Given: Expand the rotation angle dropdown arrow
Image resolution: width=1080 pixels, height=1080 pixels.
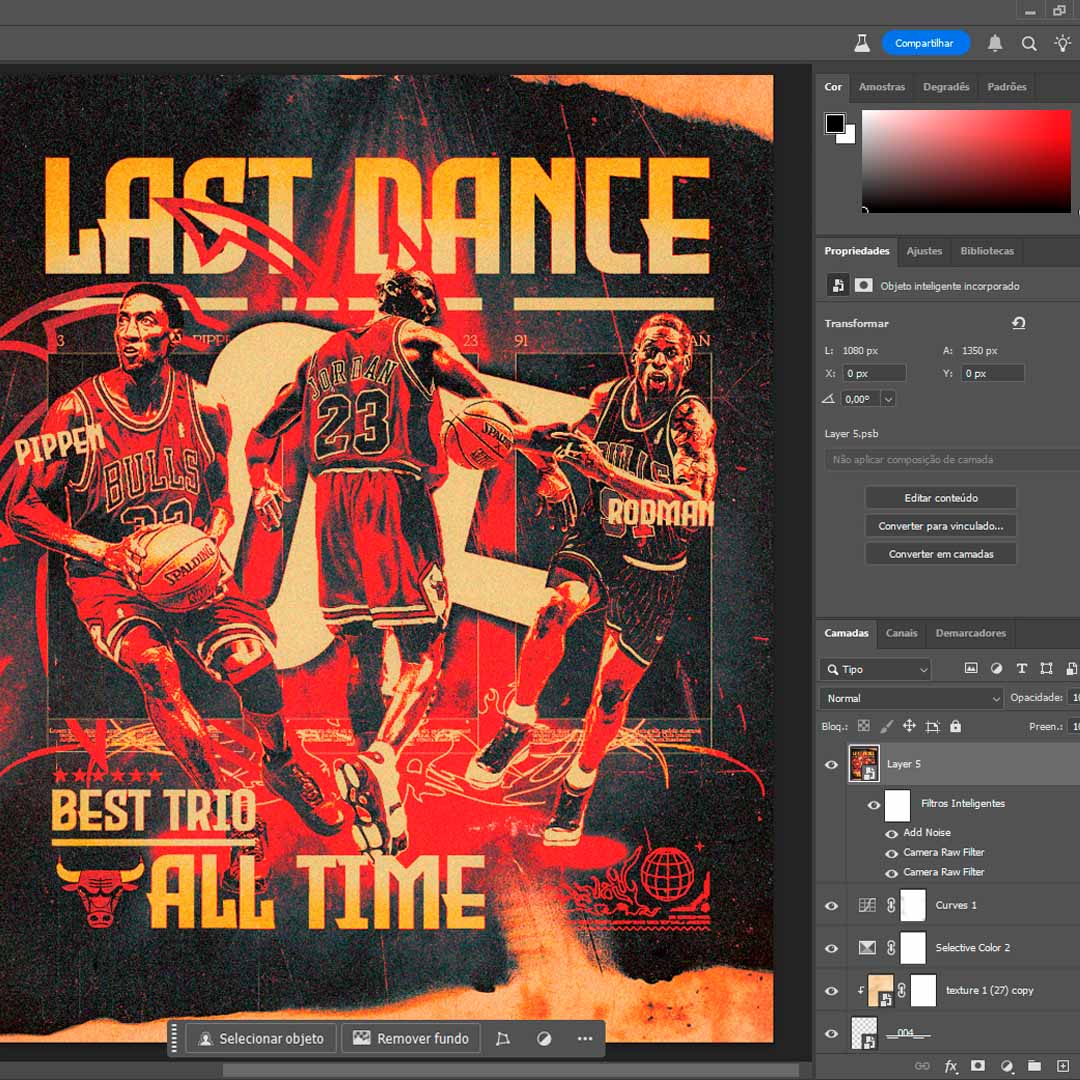Looking at the screenshot, I should coord(888,399).
